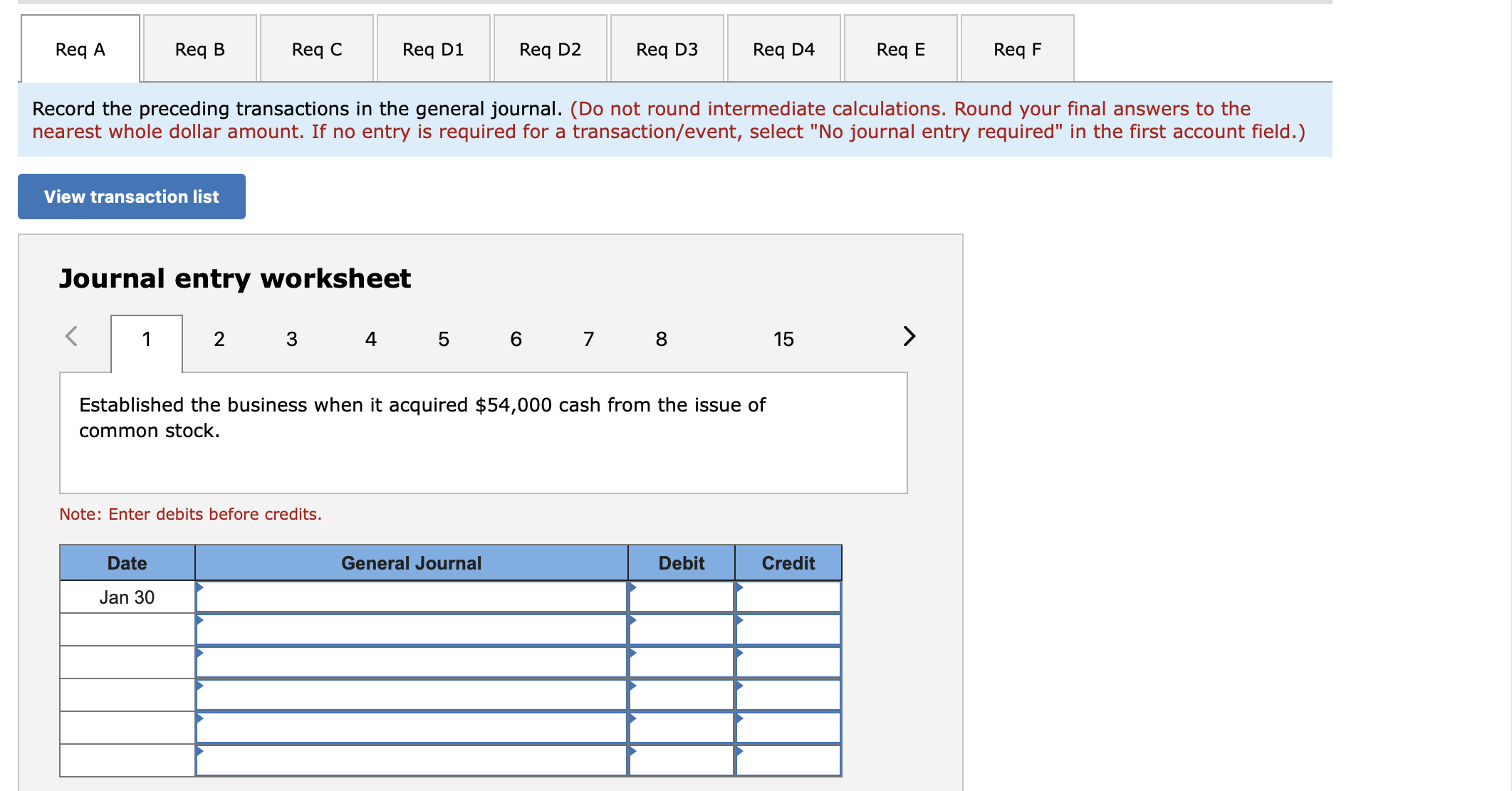This screenshot has width=1512, height=791.
Task: Open the Req F tab
Action: 1017,49
